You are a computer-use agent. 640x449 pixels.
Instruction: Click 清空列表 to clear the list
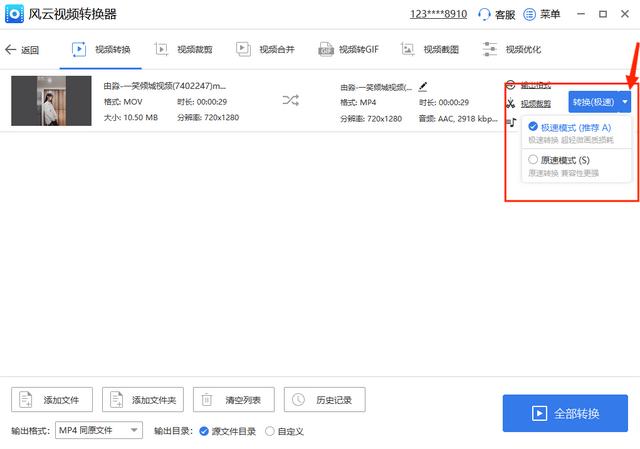(x=234, y=400)
